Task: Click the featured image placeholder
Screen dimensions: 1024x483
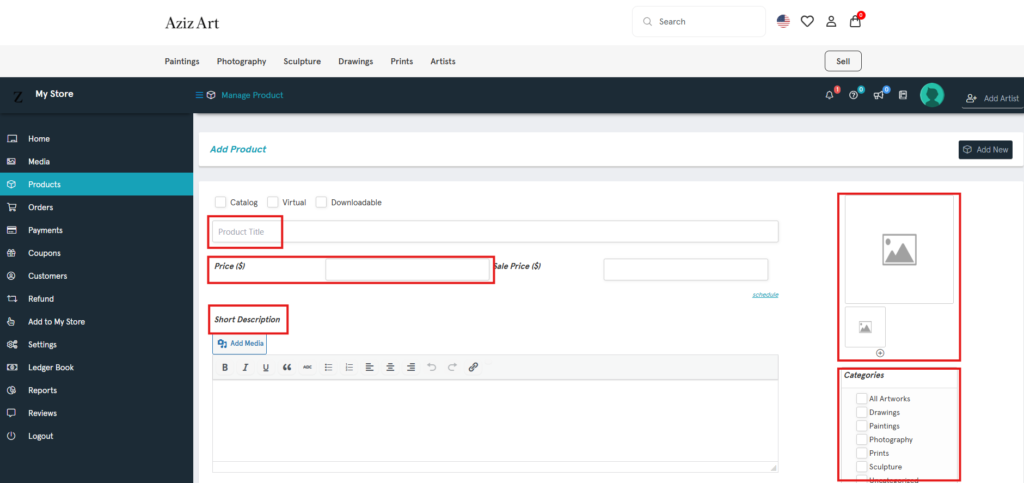Action: tap(899, 249)
